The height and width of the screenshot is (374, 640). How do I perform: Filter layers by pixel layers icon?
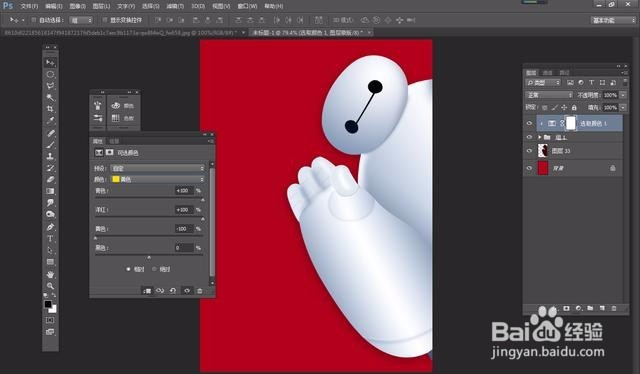tap(570, 82)
